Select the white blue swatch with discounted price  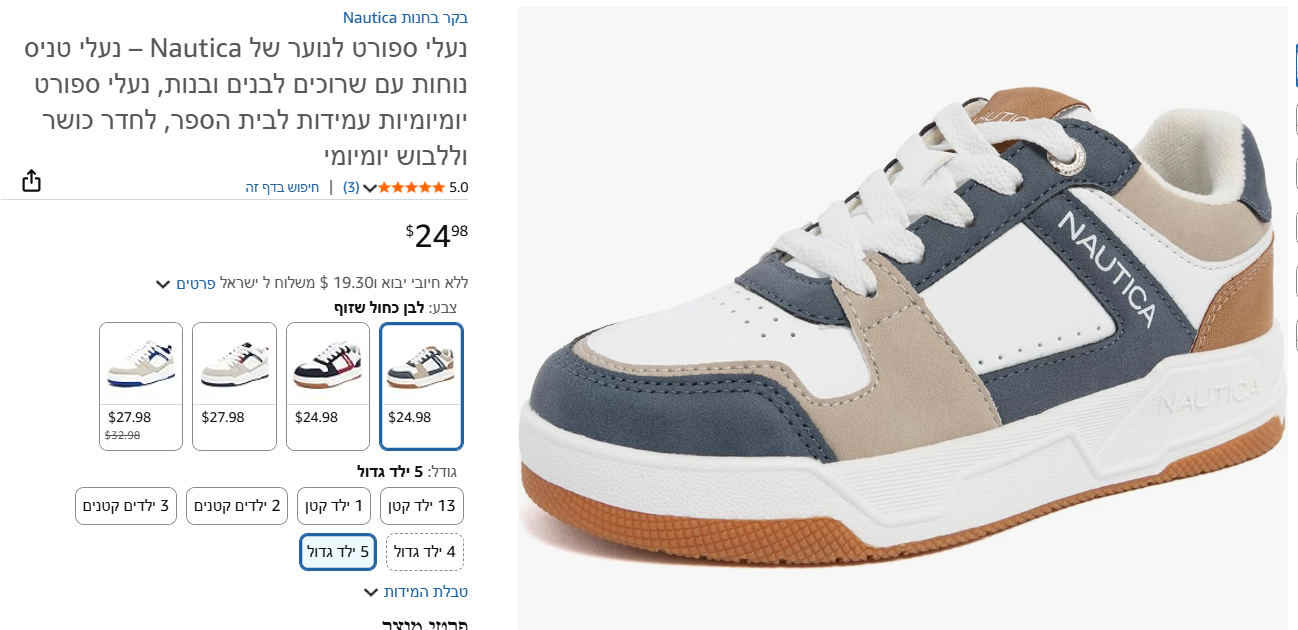pyautogui.click(x=141, y=386)
